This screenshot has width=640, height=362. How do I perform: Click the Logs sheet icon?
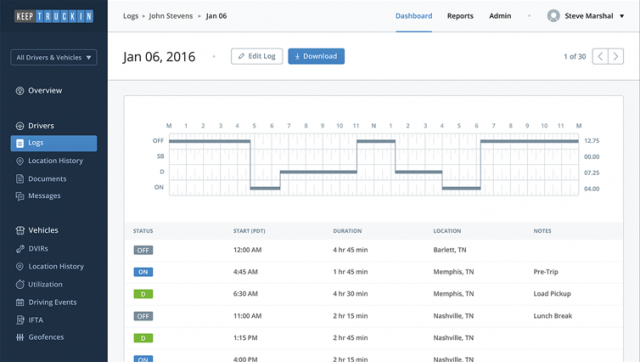point(20,143)
